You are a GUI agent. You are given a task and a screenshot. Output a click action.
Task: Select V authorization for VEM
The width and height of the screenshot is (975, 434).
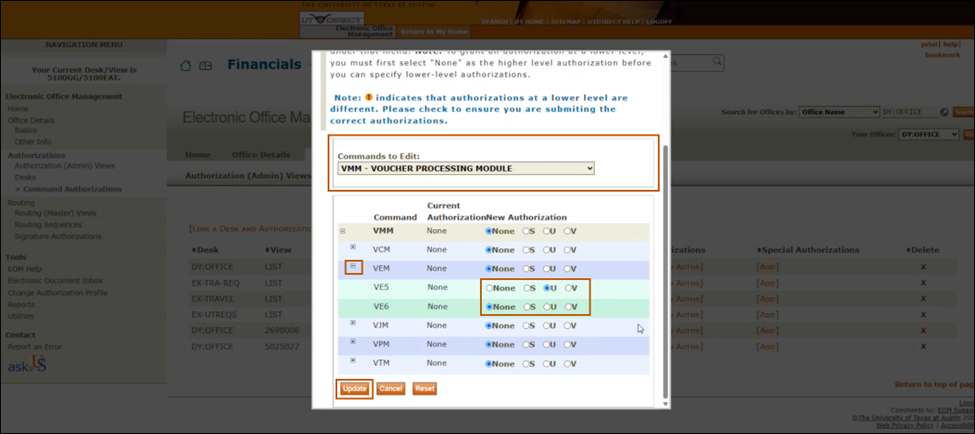tap(567, 269)
